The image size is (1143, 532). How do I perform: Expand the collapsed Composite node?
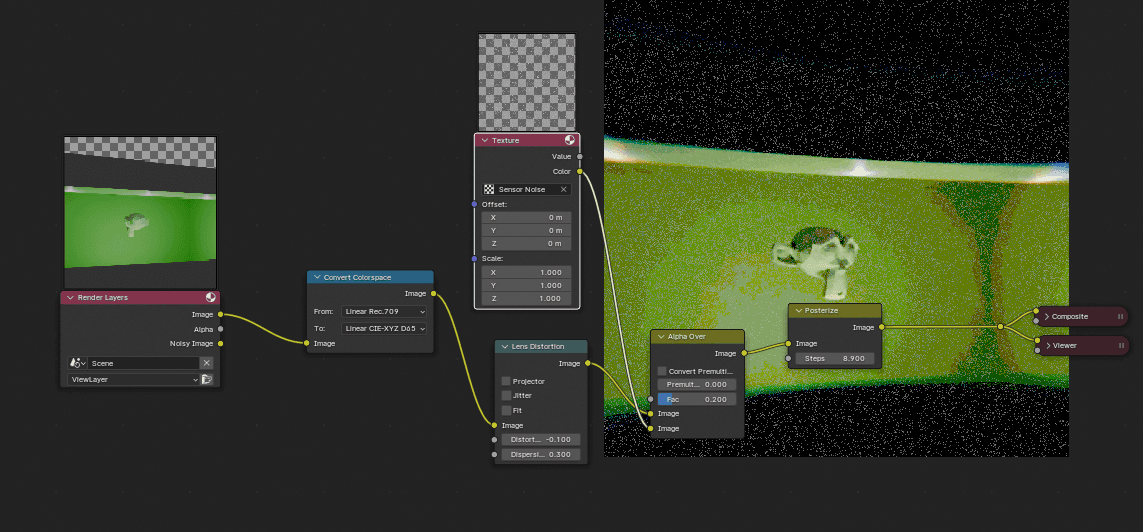coord(1047,317)
